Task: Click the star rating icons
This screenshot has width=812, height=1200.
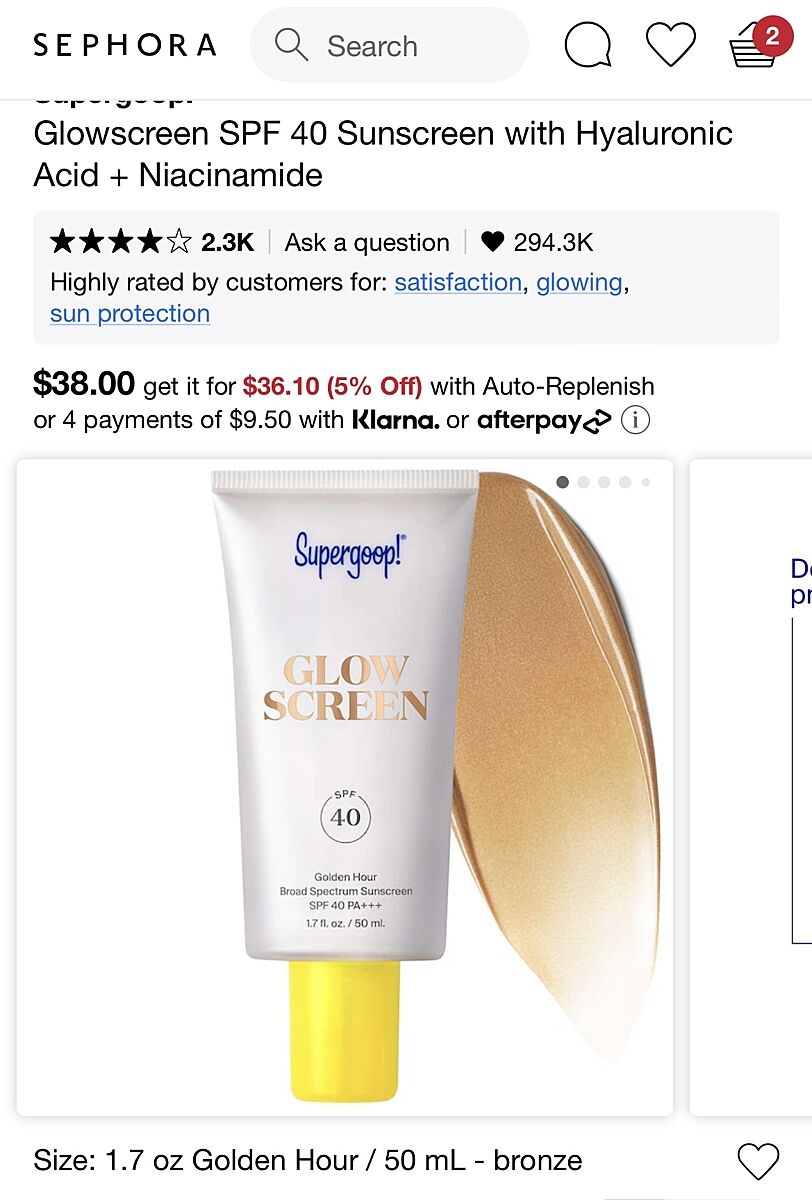Action: click(120, 242)
